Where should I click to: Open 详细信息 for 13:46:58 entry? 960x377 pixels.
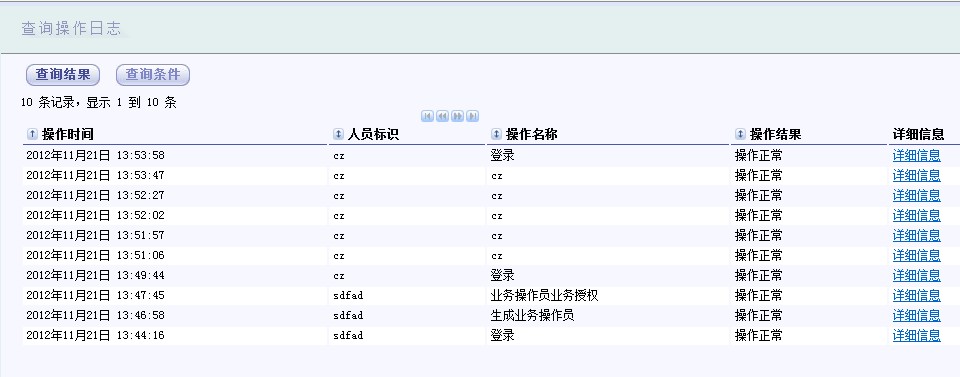(917, 316)
